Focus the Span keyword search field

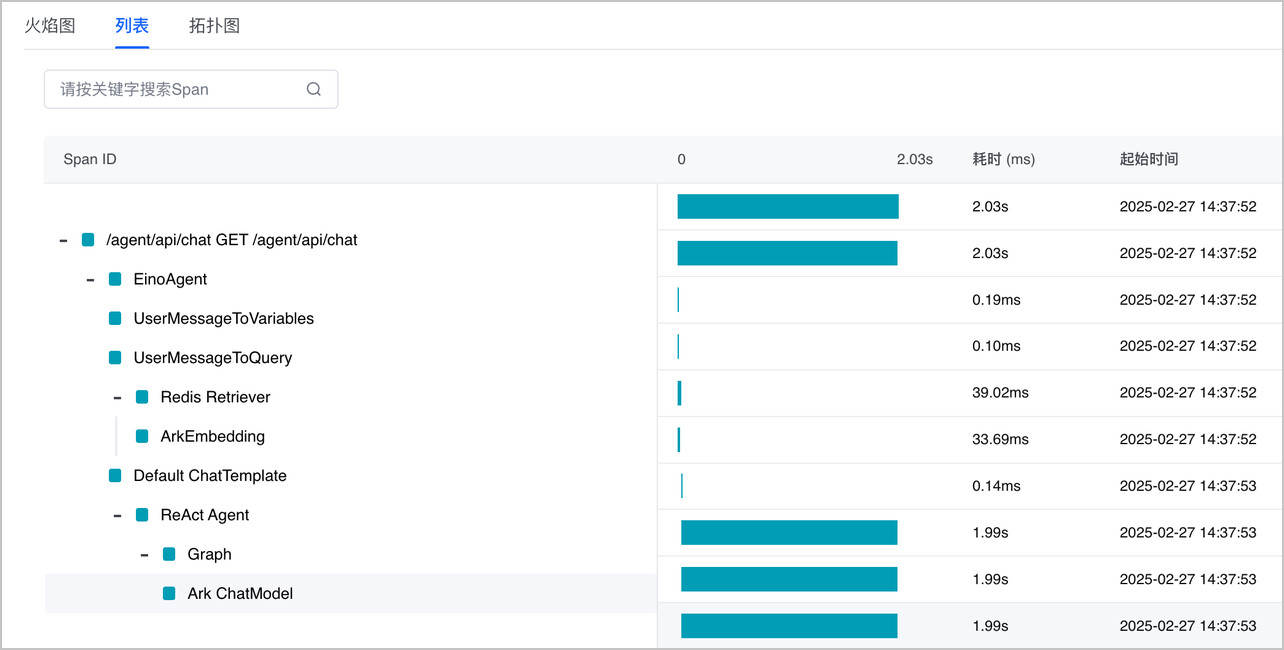[x=175, y=89]
